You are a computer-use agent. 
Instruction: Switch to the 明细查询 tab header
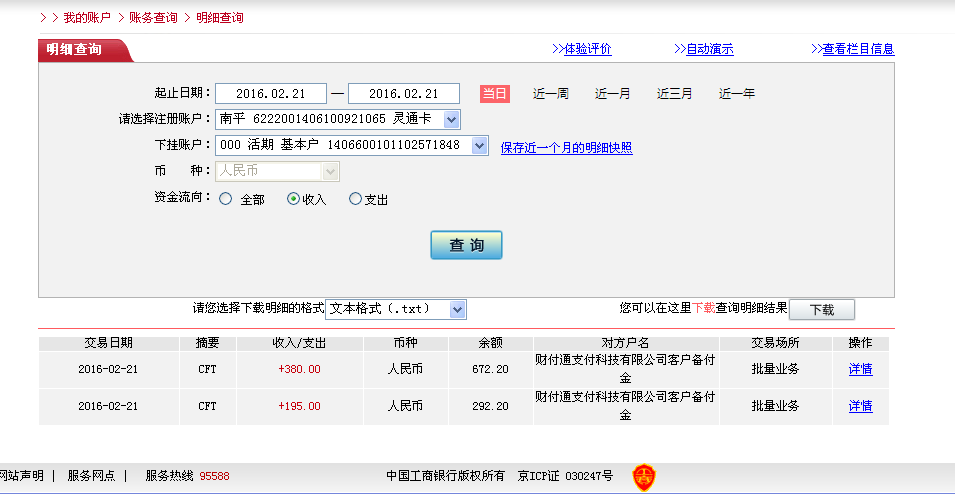click(x=75, y=50)
